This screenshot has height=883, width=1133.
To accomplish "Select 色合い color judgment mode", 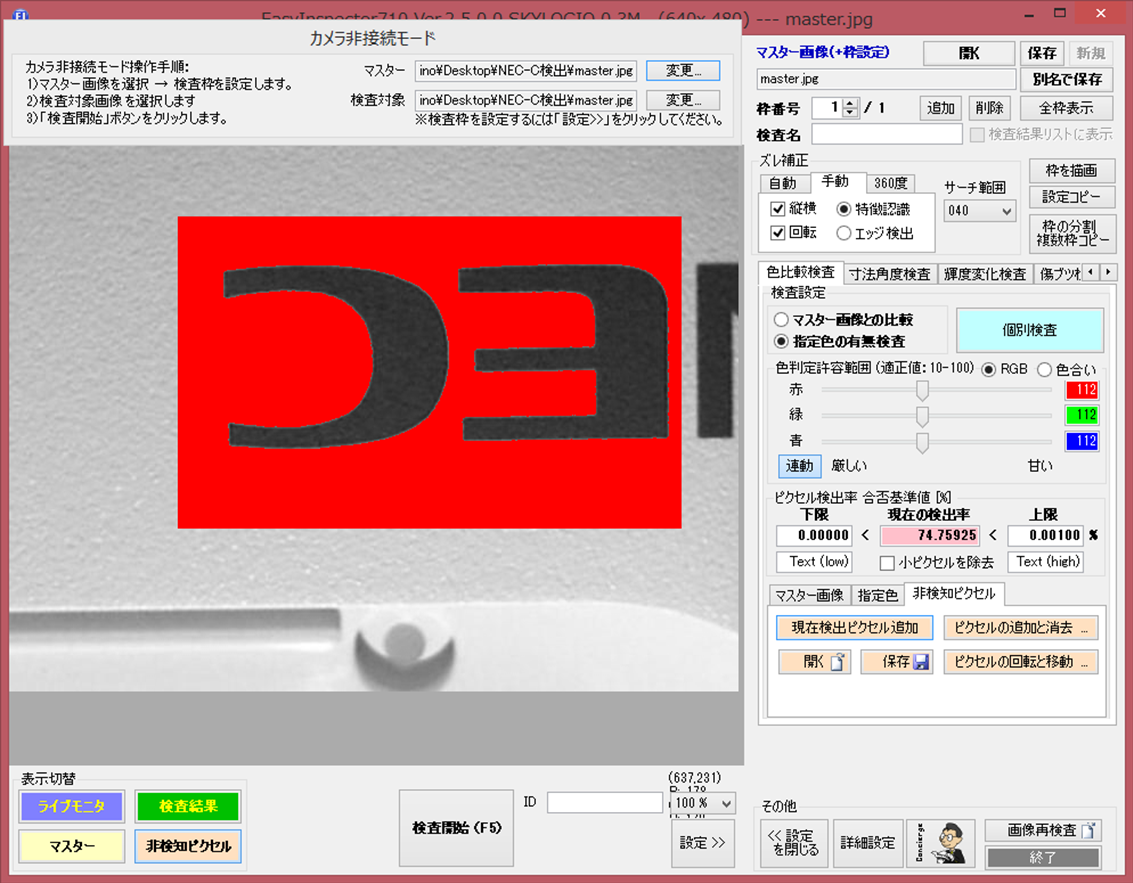I will click(x=1044, y=369).
